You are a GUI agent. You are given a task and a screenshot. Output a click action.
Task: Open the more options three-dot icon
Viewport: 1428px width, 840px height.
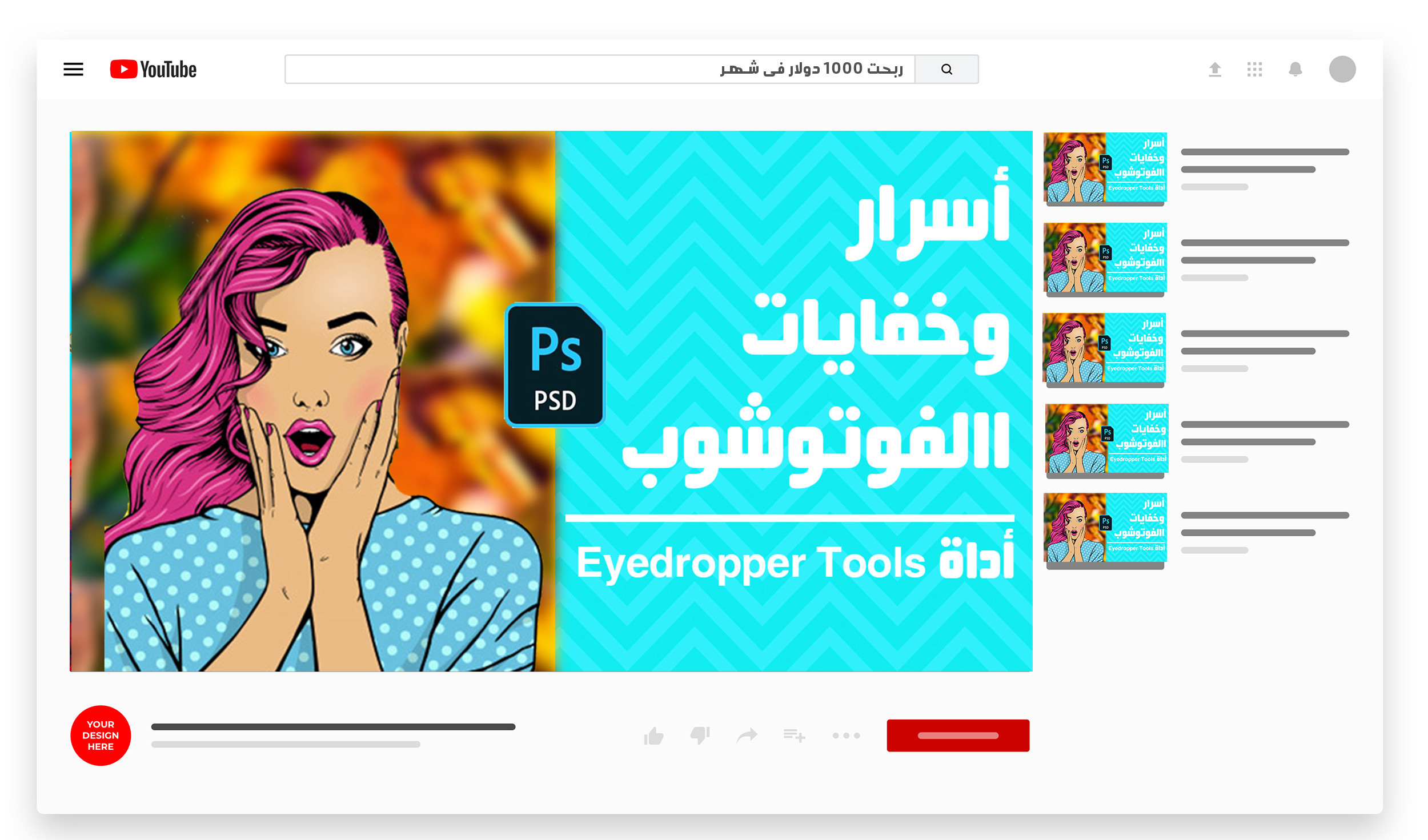[x=845, y=735]
